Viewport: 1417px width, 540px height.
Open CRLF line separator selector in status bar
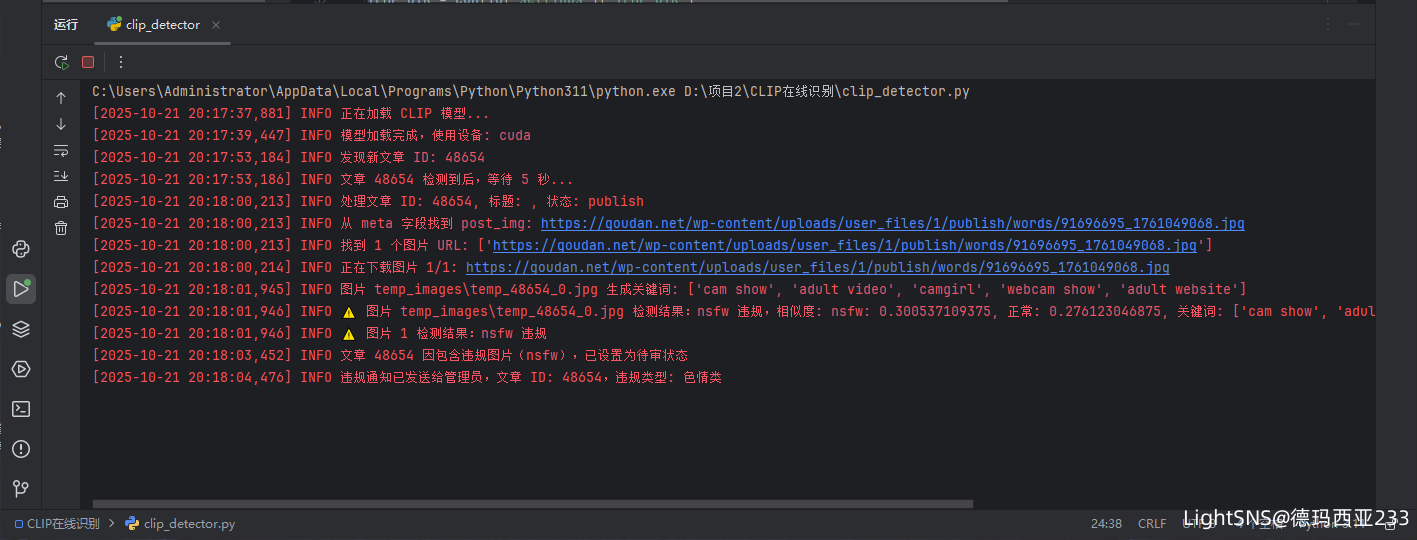tap(1152, 523)
